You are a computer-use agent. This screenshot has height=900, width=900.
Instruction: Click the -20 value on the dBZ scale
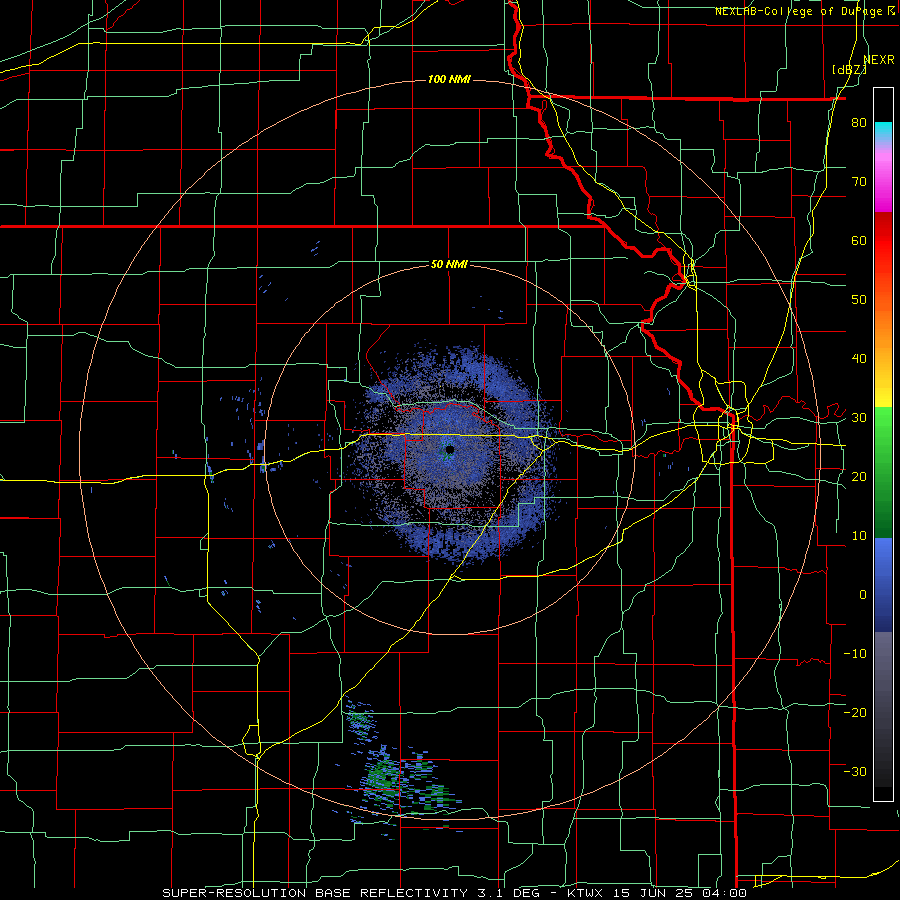click(855, 713)
